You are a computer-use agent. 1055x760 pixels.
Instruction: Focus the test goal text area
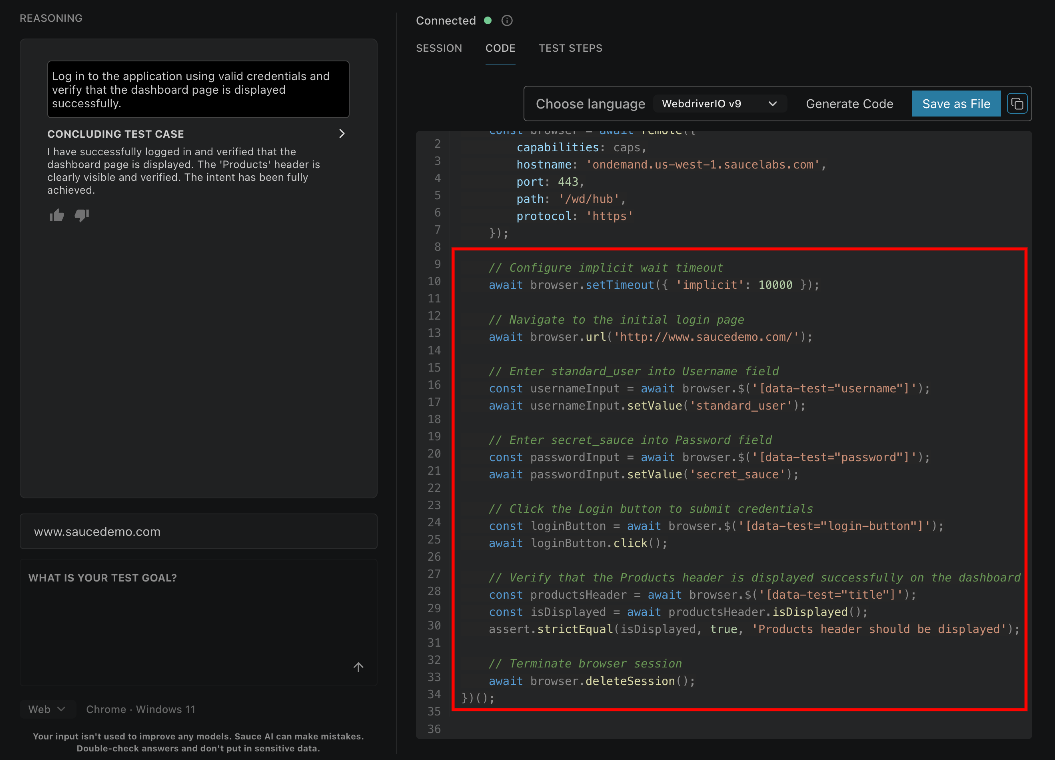[x=198, y=622]
